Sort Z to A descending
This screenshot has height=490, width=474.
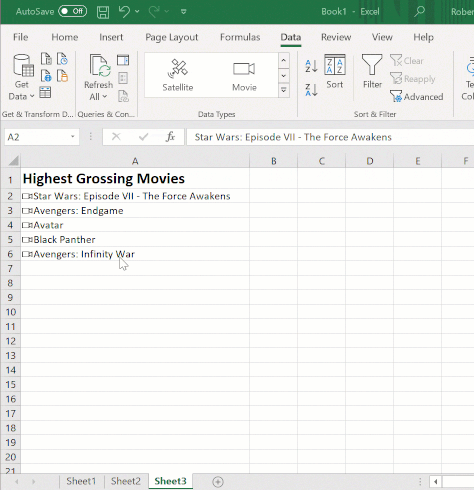[311, 90]
